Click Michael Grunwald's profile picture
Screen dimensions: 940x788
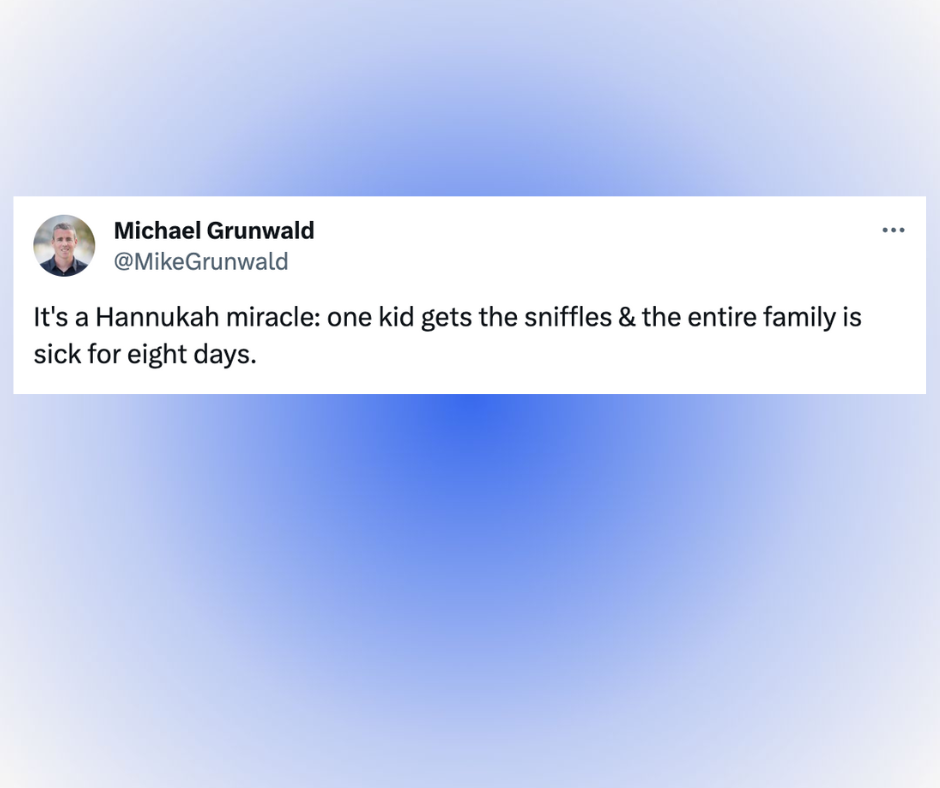click(x=64, y=245)
